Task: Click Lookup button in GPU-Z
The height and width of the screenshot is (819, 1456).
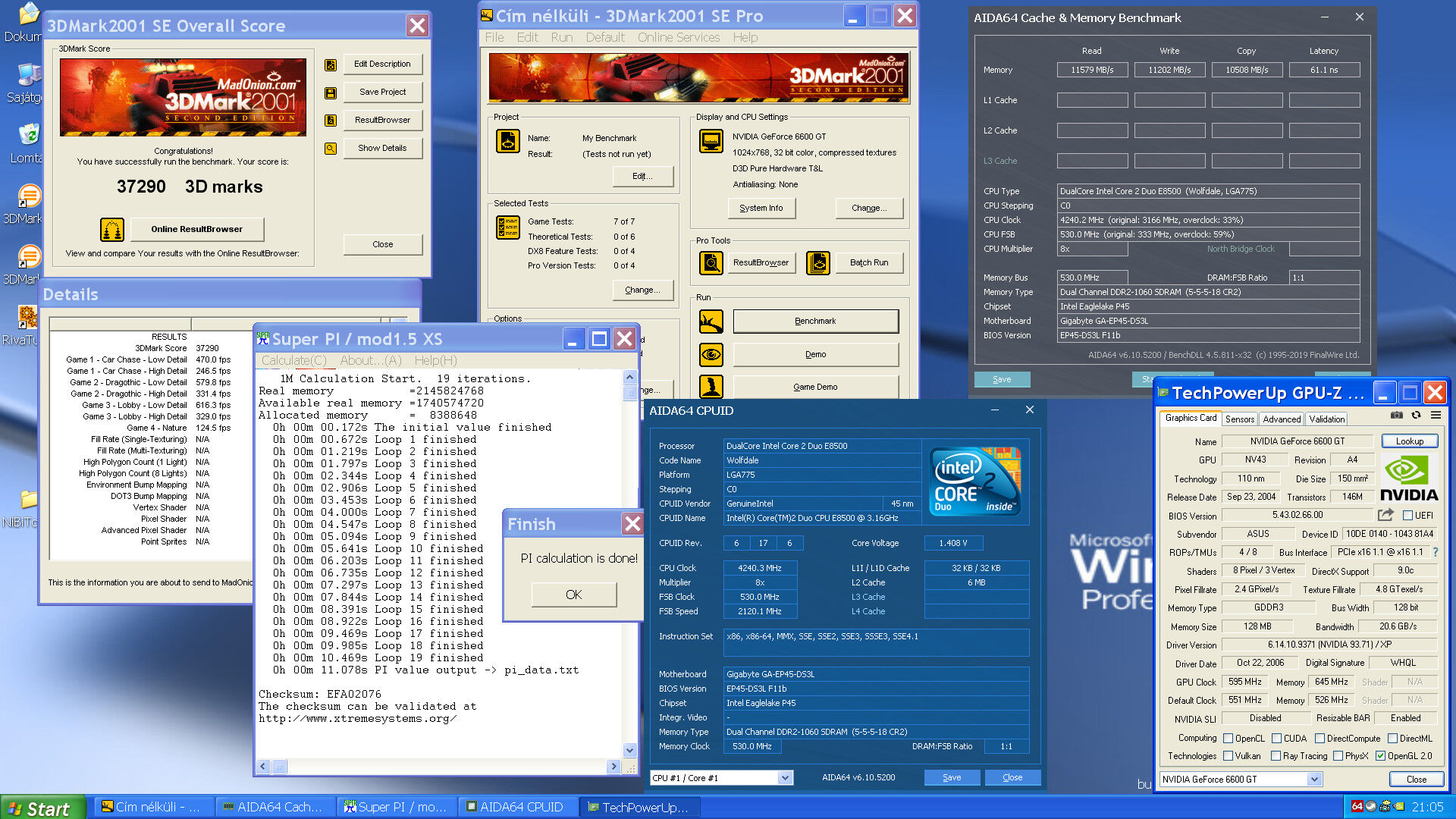Action: point(1409,441)
